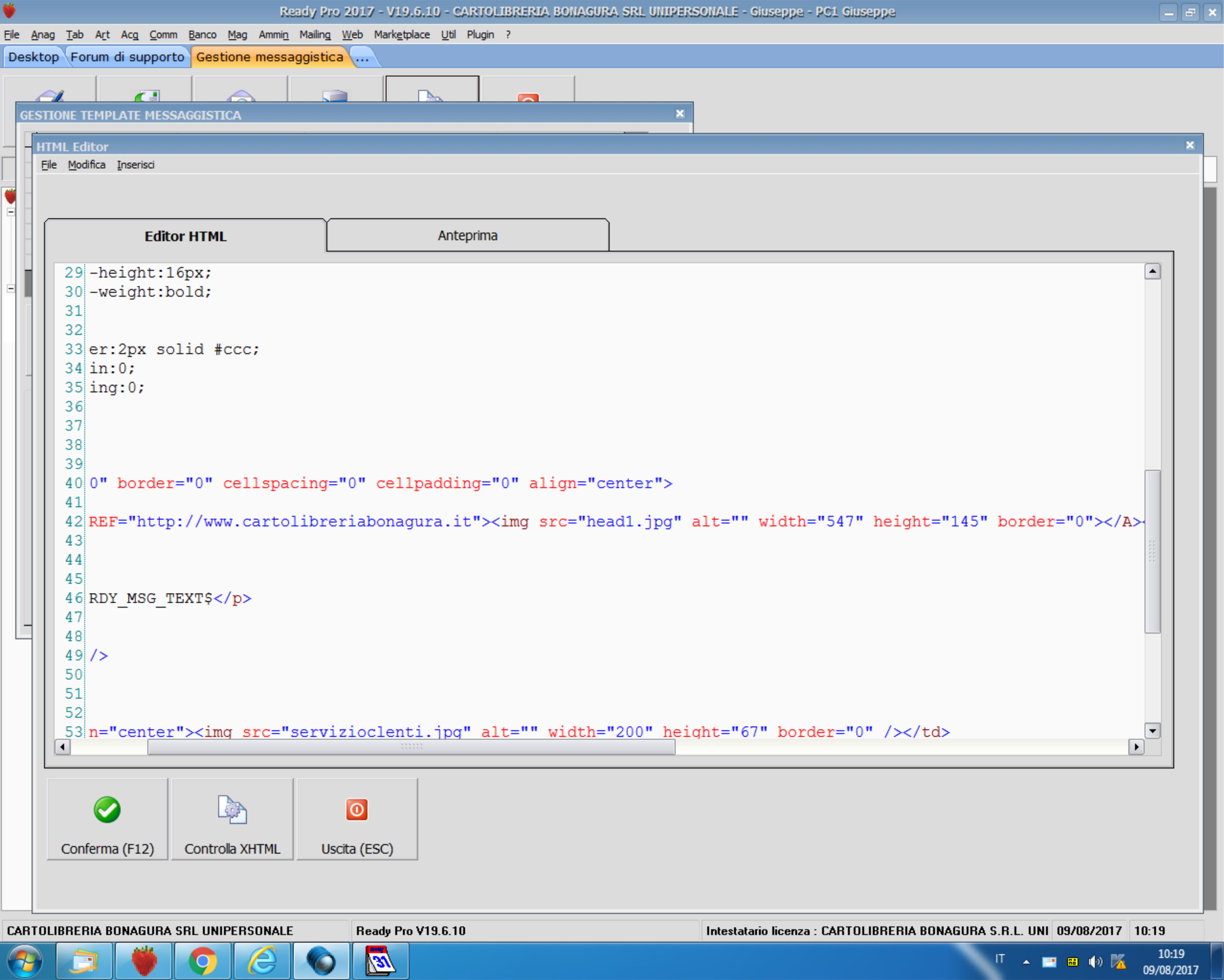1224x980 pixels.
Task: Select the Editor HTML tab
Action: pos(185,236)
